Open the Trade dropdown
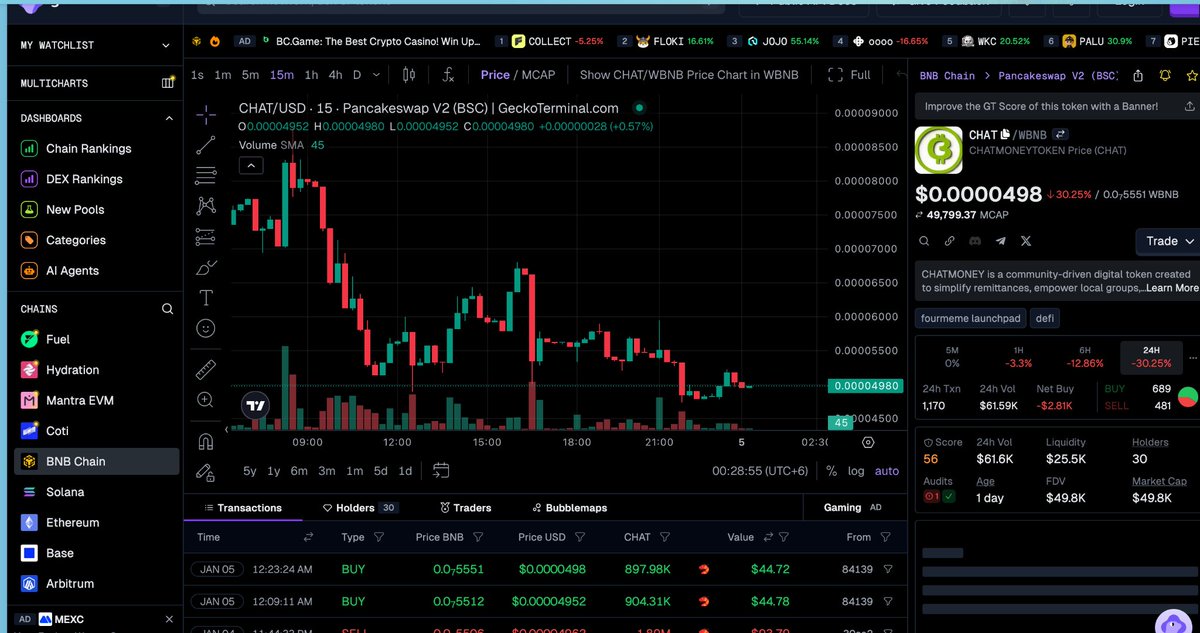1200x633 pixels. 1169,241
